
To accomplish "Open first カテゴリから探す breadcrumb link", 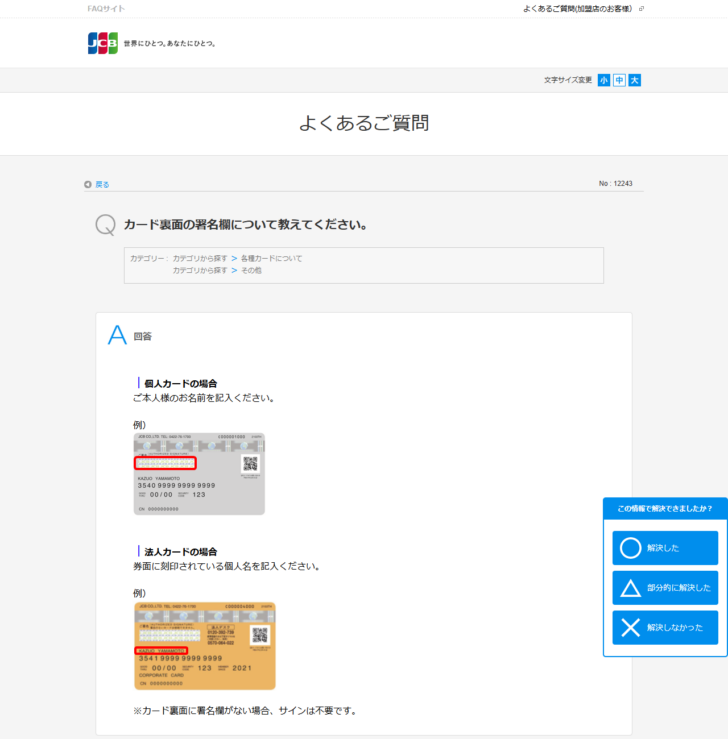I will (200, 258).
